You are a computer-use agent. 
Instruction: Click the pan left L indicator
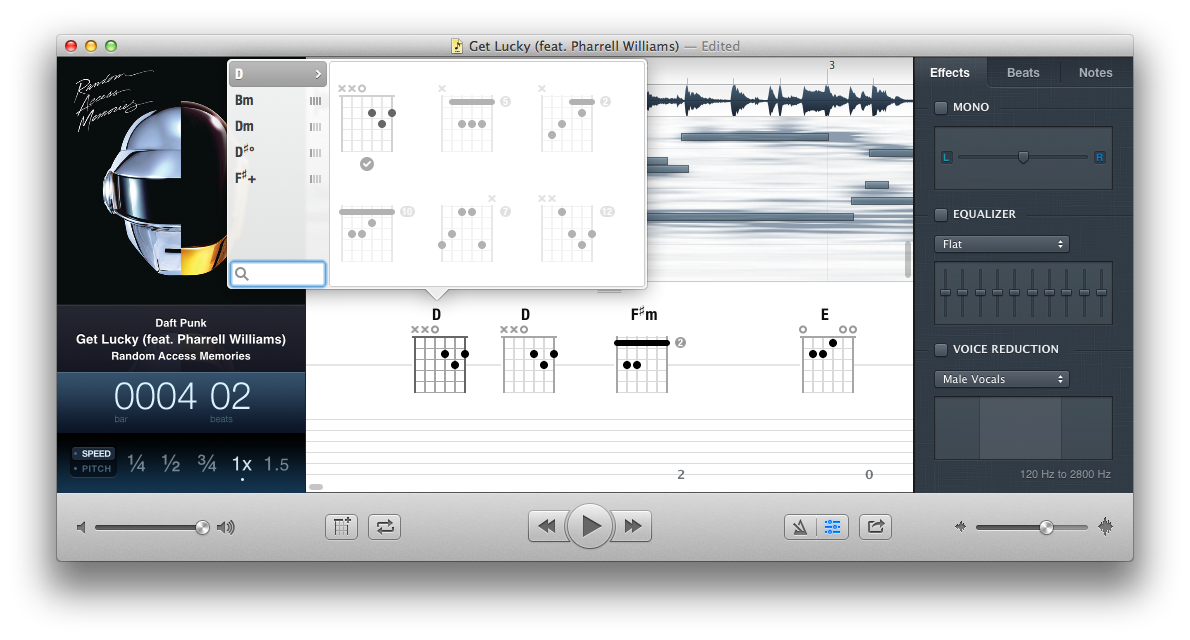pos(946,157)
